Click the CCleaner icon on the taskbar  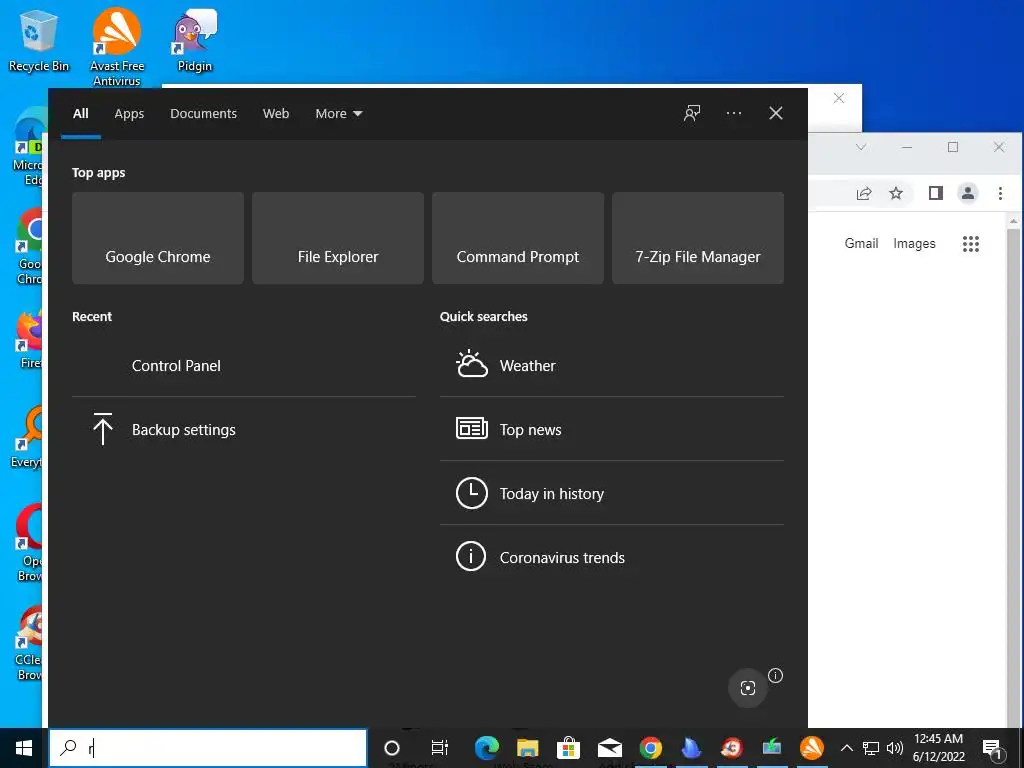pyautogui.click(x=731, y=748)
